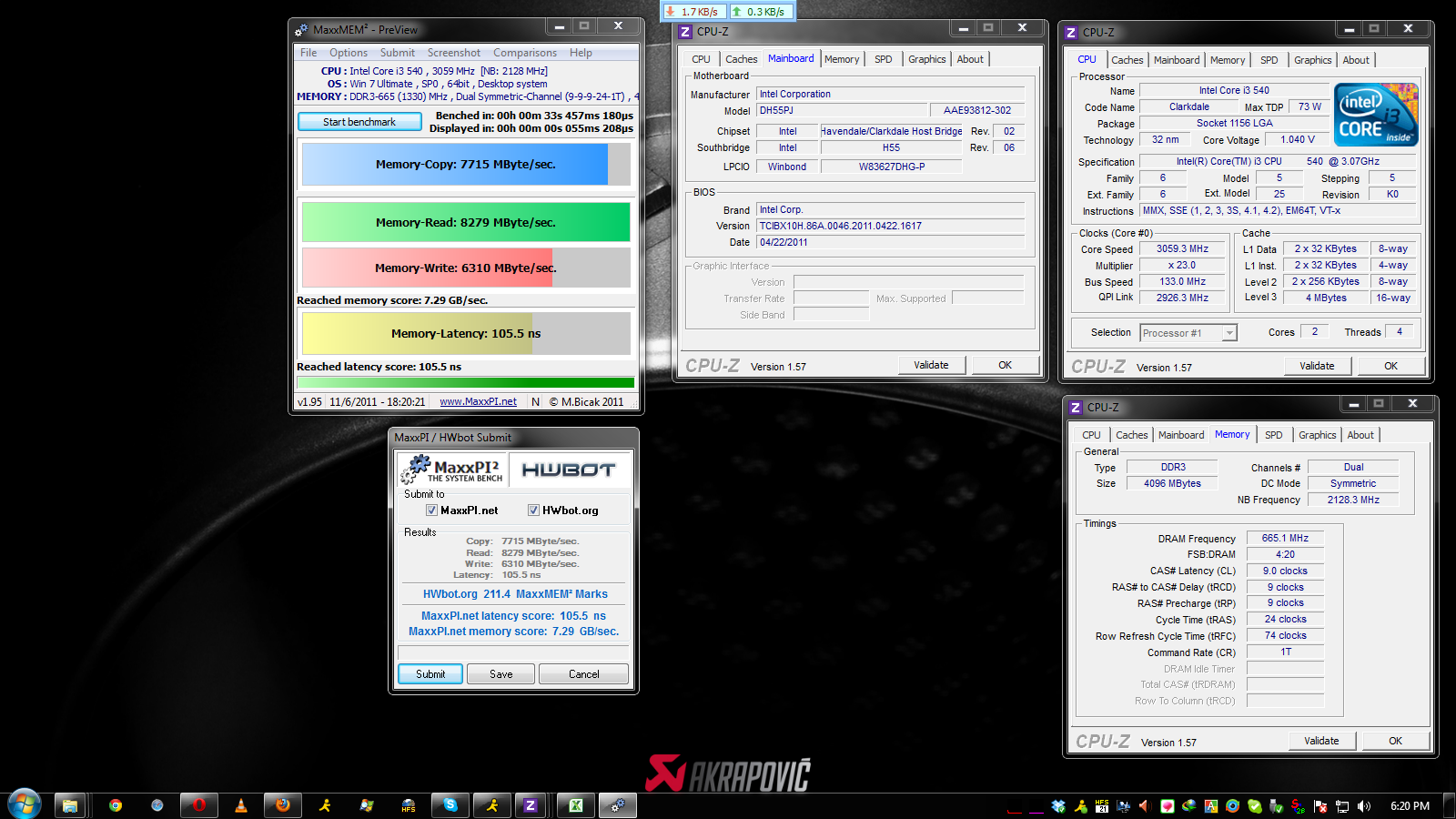Viewport: 1456px width, 819px height.
Task: Click the Safely Remove Hardware tray icon
Action: [x=1276, y=805]
